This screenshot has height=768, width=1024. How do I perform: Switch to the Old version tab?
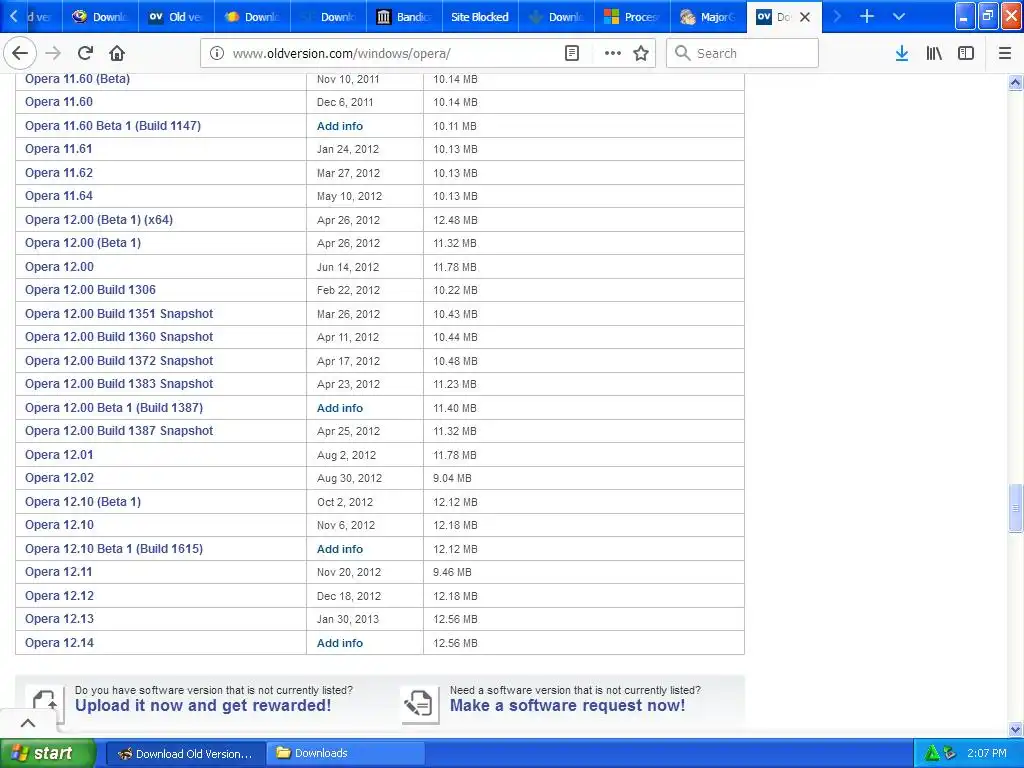[176, 17]
